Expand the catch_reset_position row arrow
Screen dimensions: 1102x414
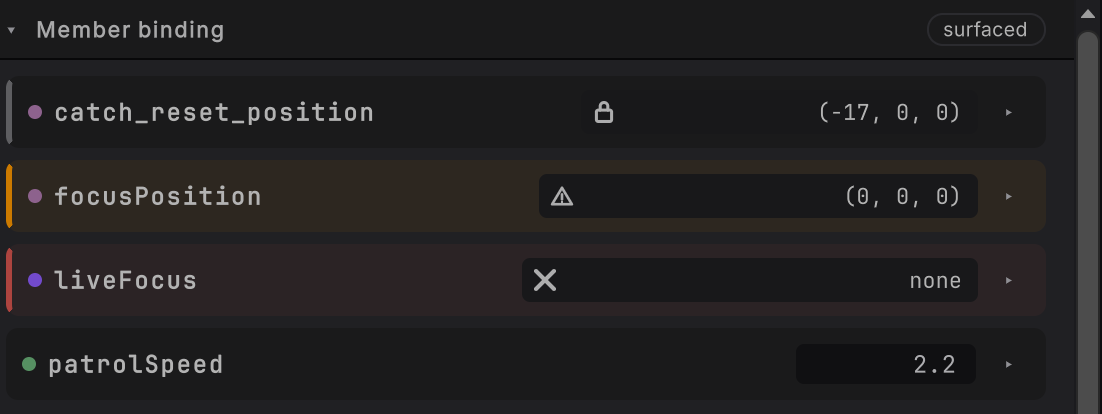click(1009, 112)
